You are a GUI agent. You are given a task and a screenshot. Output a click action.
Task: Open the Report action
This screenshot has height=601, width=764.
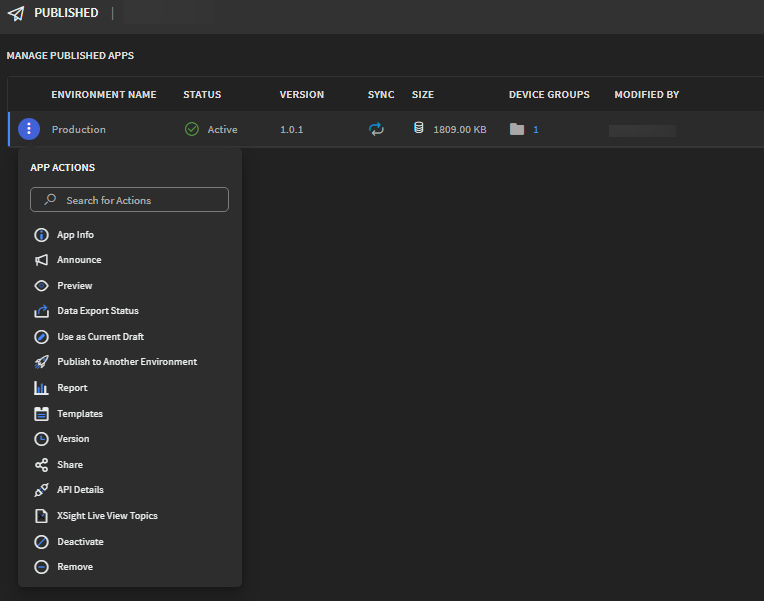point(72,388)
